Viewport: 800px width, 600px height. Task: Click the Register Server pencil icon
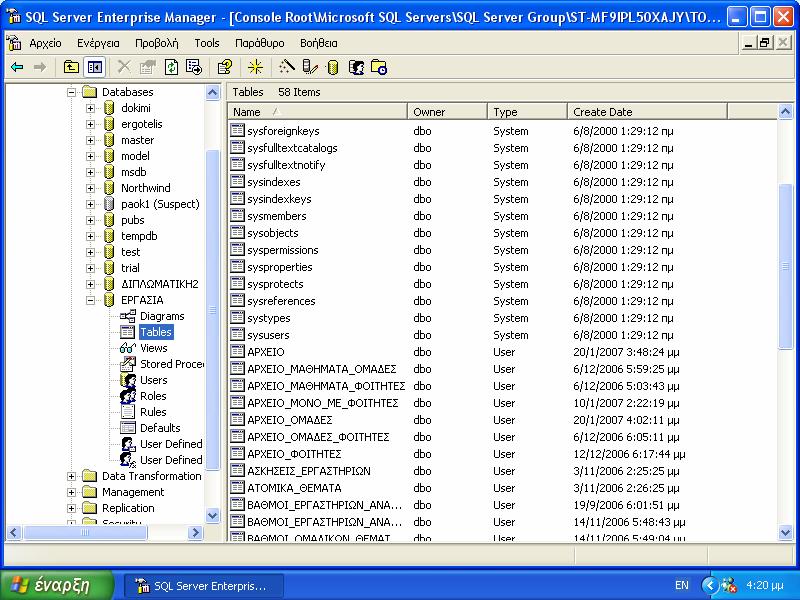coord(310,67)
